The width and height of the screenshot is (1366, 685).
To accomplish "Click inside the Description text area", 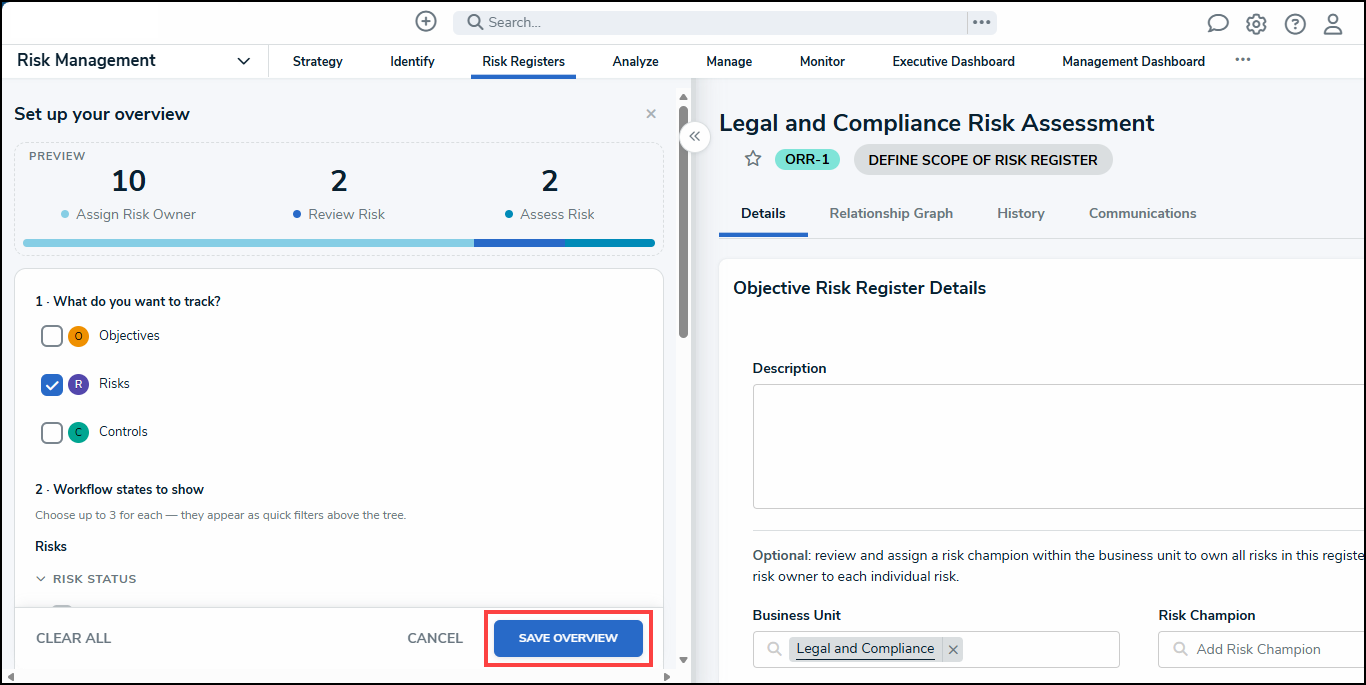I will pyautogui.click(x=1059, y=446).
